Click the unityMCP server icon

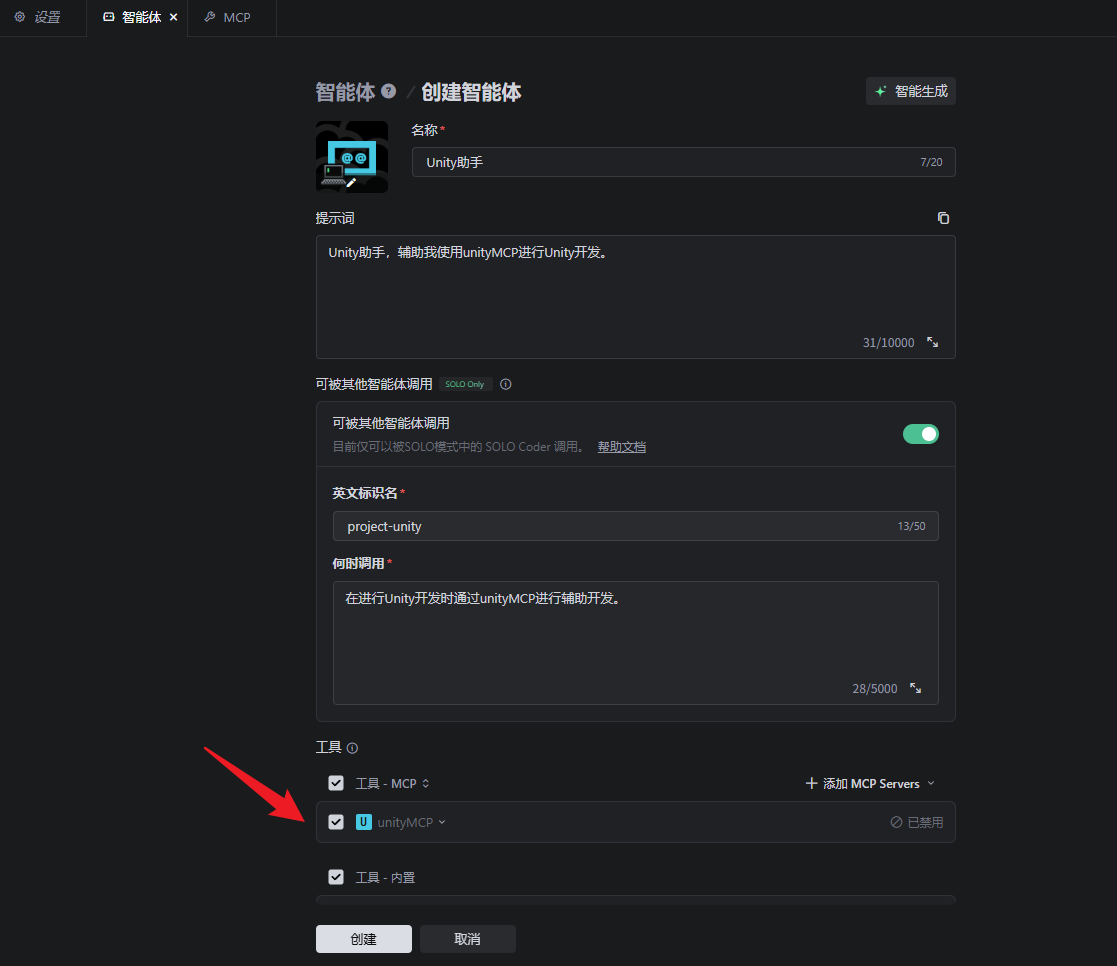coord(364,822)
